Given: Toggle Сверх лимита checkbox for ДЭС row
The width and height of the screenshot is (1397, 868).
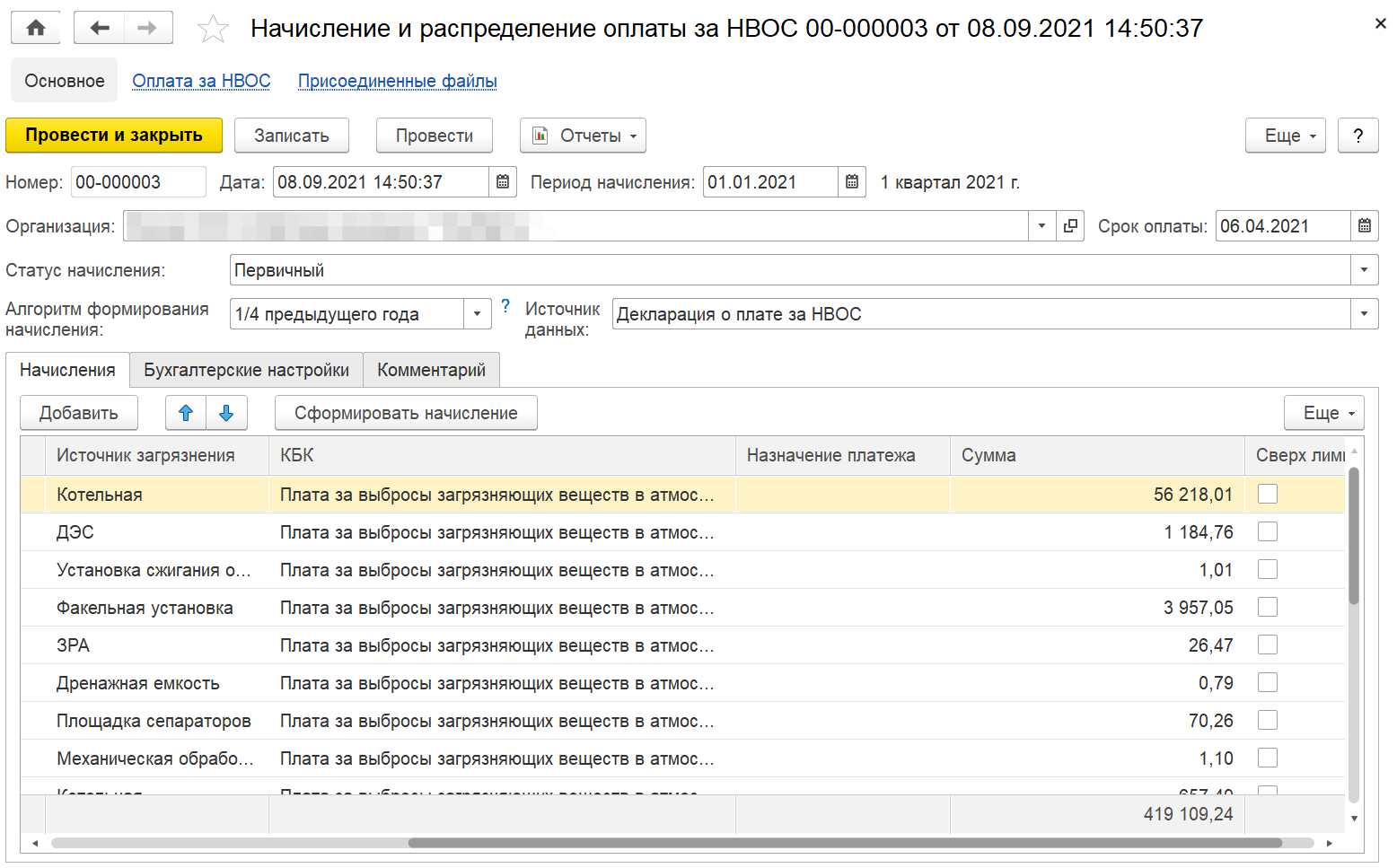Looking at the screenshot, I should tap(1267, 531).
